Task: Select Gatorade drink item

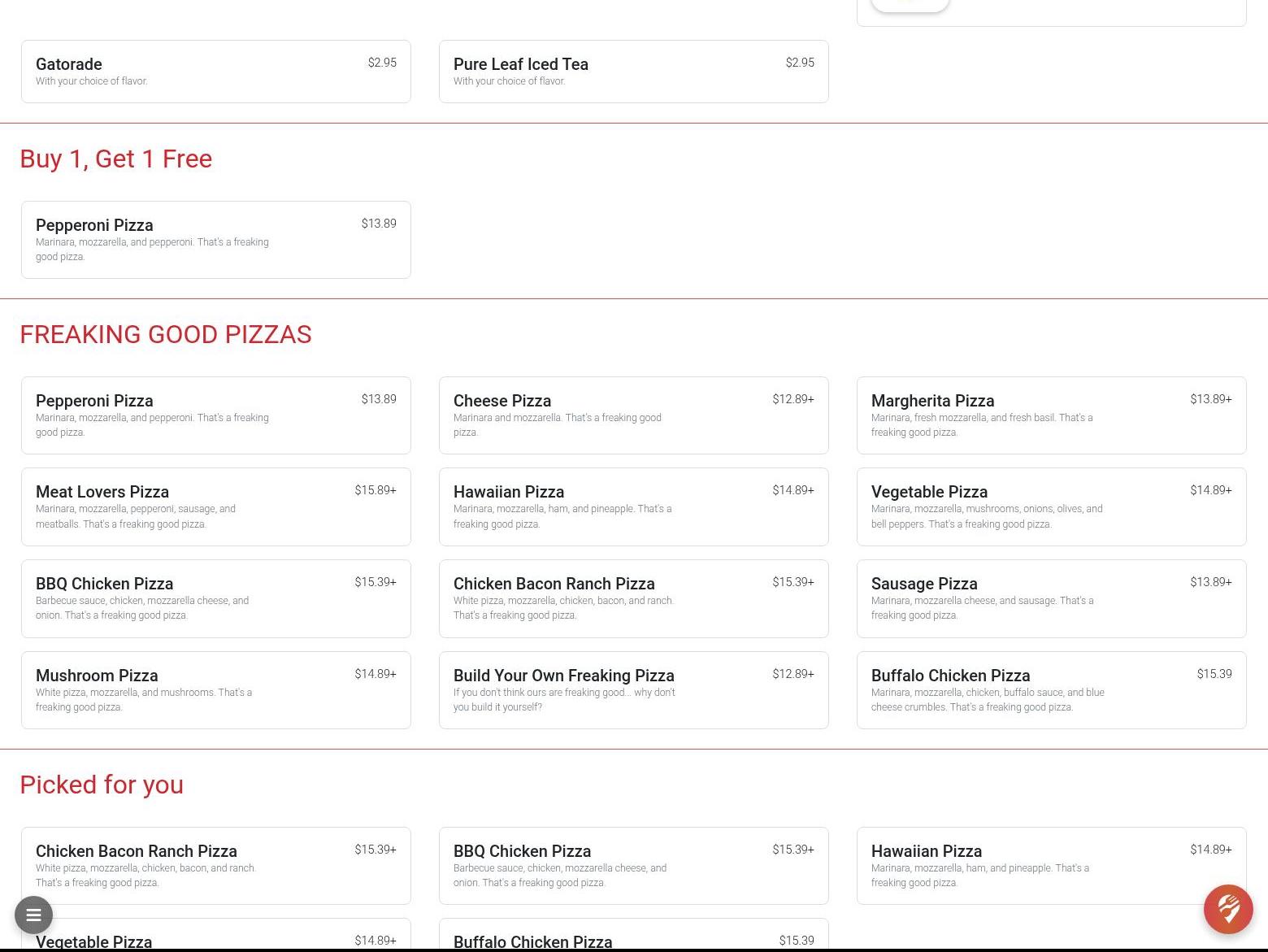Action: coord(215,72)
